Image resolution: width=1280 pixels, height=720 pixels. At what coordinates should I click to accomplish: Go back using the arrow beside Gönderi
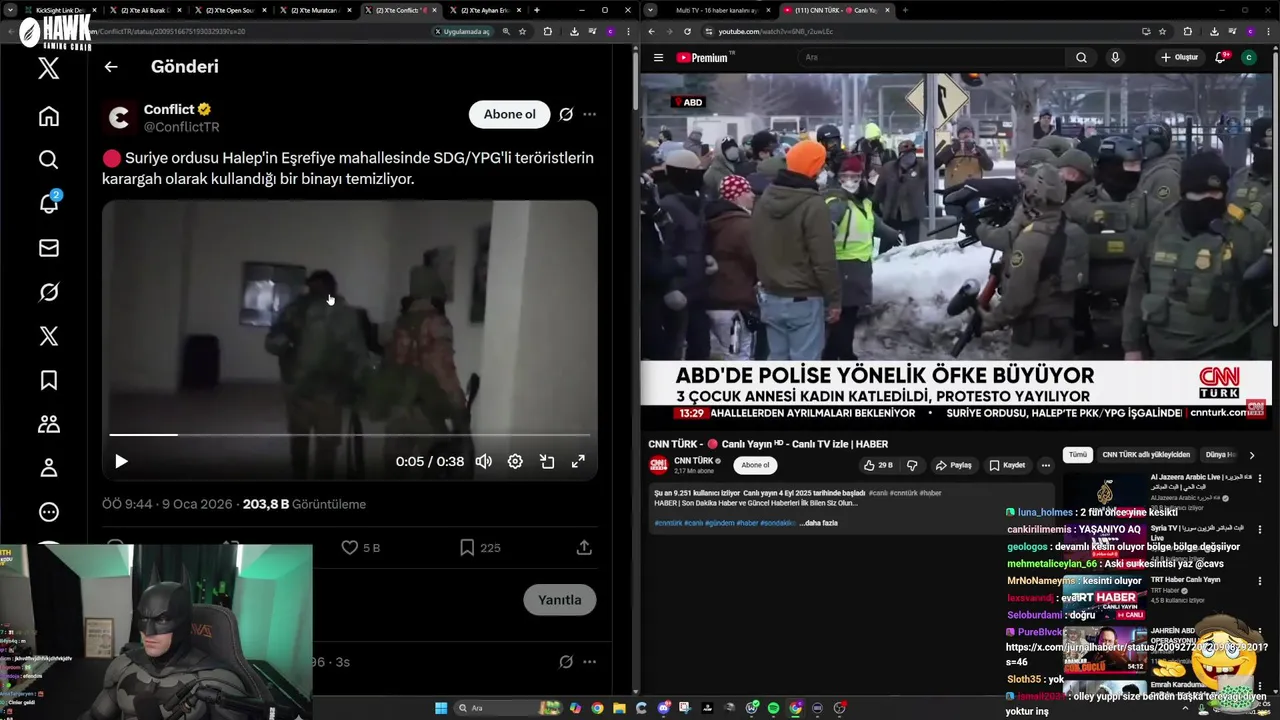point(111,67)
